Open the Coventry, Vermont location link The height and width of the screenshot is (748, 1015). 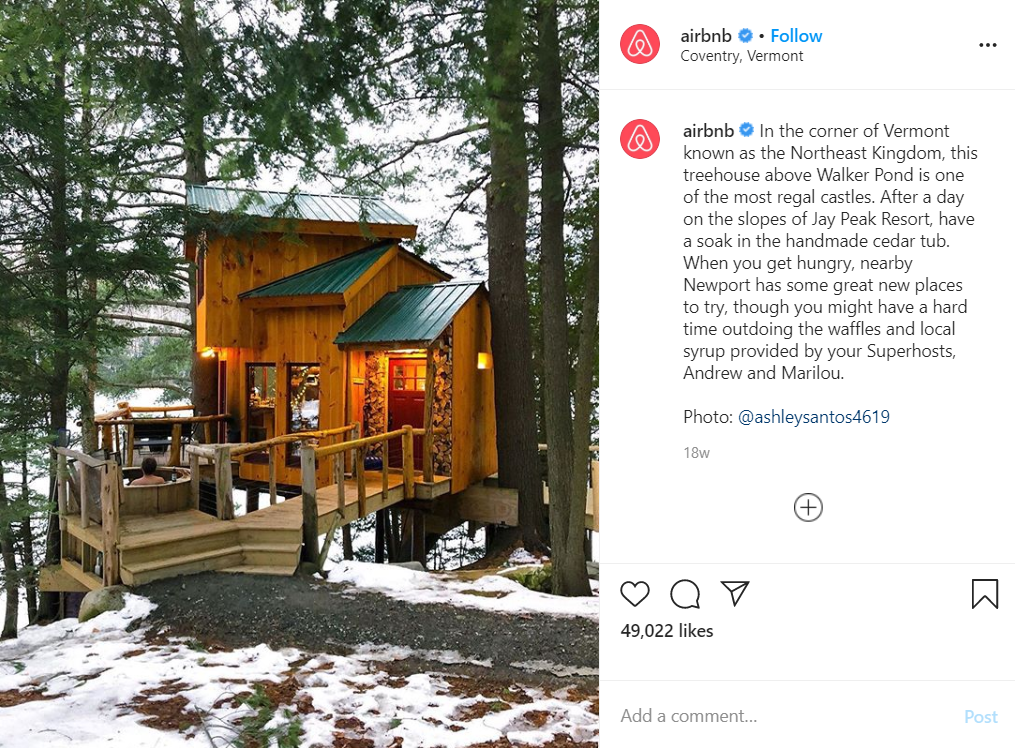coord(741,56)
